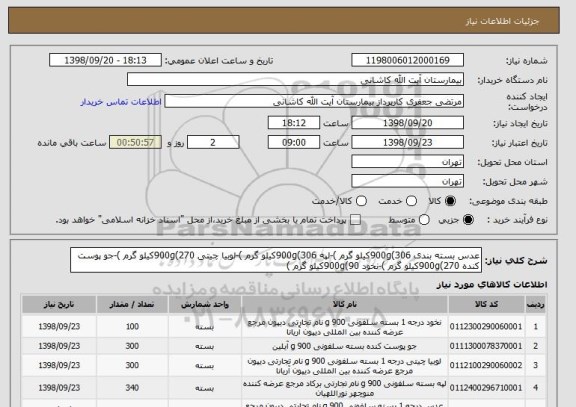Click item code 0112100290060002
This screenshot has height=407, width=576.
(486, 365)
